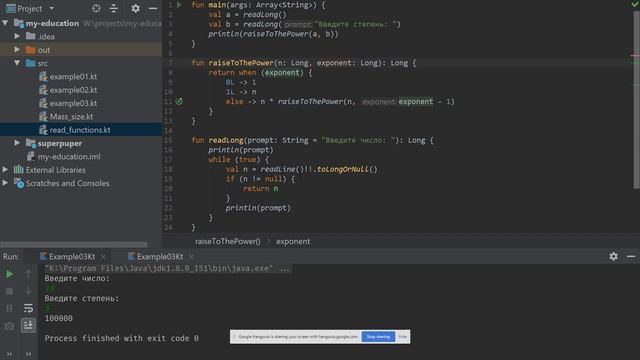The width and height of the screenshot is (640, 360).
Task: Switch to first Example03Kt run tab
Action: click(72, 256)
